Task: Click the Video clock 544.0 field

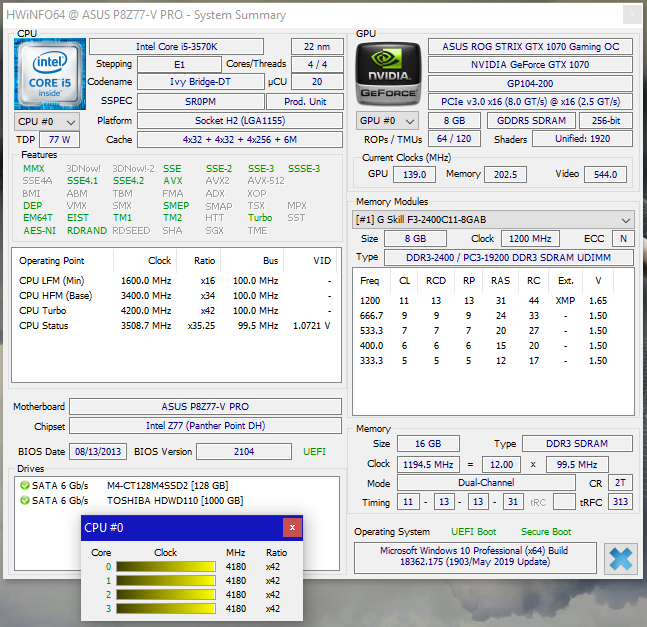Action: tap(605, 175)
